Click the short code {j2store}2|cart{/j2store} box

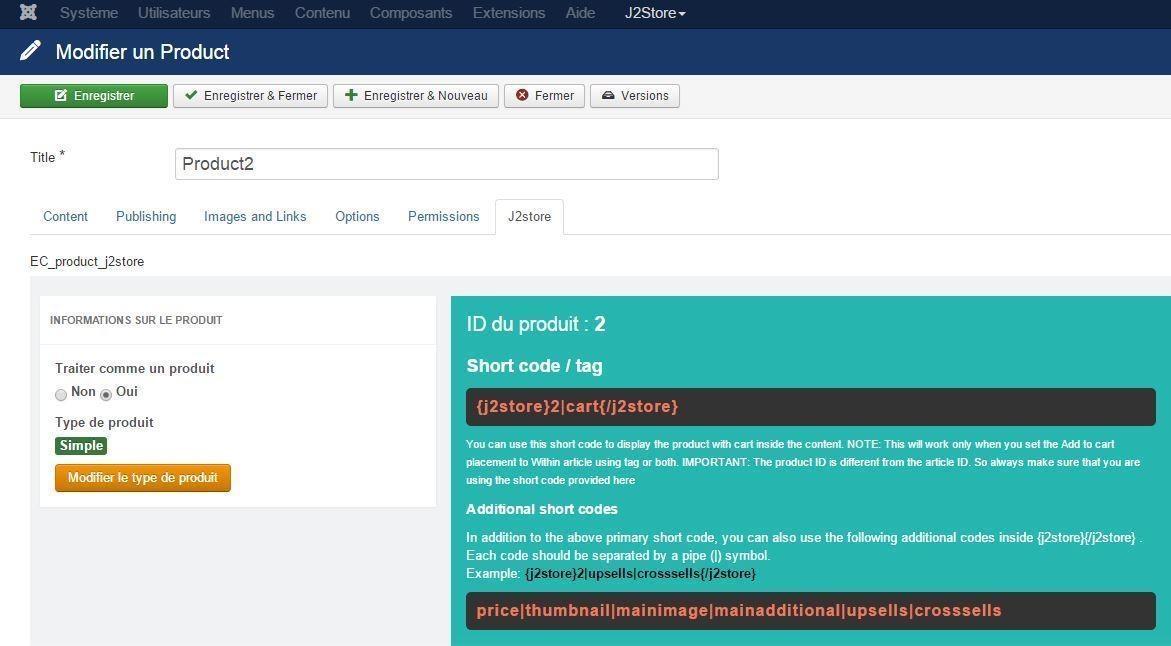coord(810,407)
